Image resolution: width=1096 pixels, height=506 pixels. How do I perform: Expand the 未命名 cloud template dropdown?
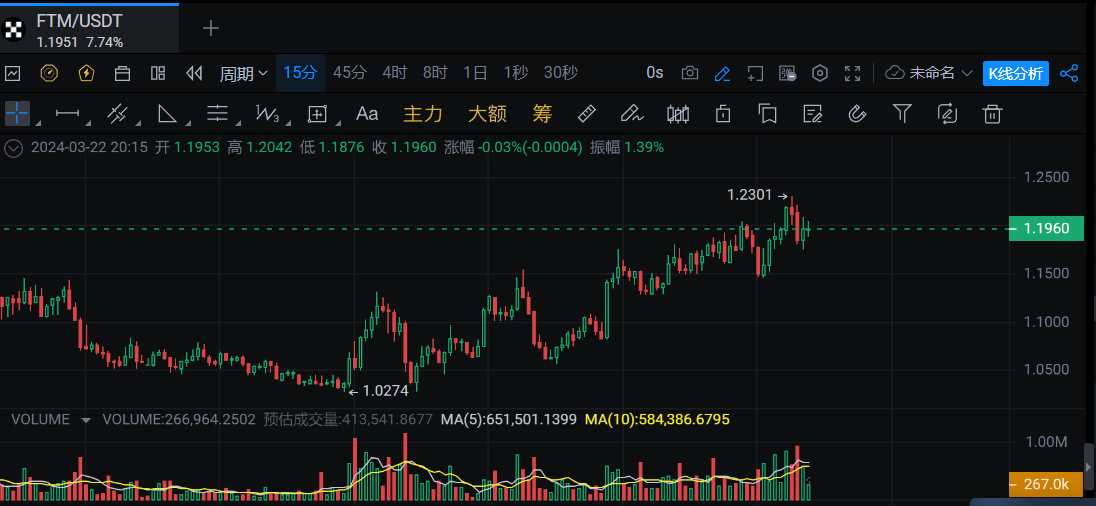pos(930,73)
